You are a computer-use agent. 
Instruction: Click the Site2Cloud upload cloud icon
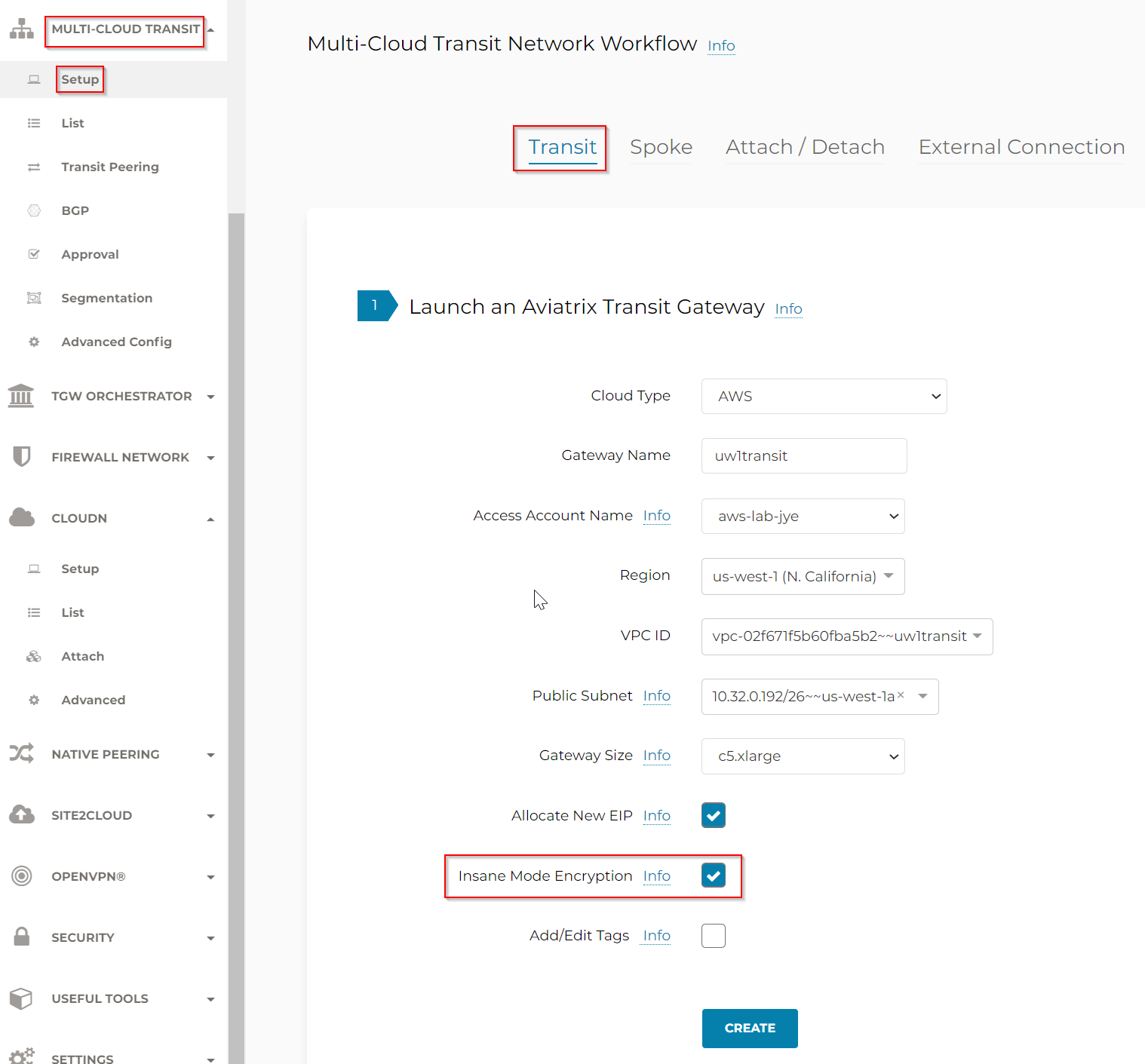pos(20,814)
